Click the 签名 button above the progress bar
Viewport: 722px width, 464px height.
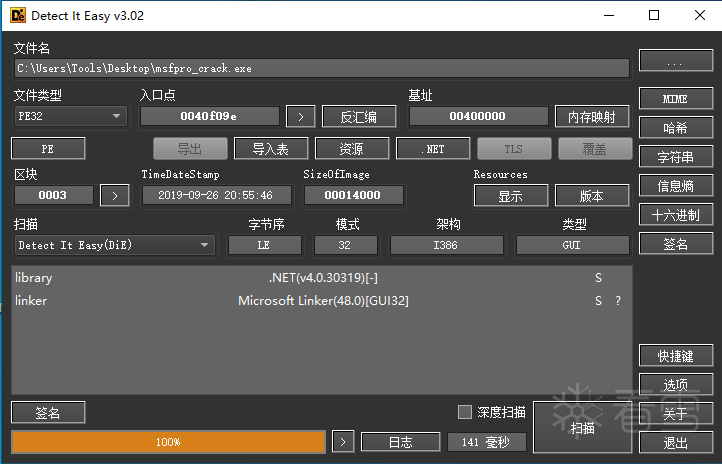[48, 412]
